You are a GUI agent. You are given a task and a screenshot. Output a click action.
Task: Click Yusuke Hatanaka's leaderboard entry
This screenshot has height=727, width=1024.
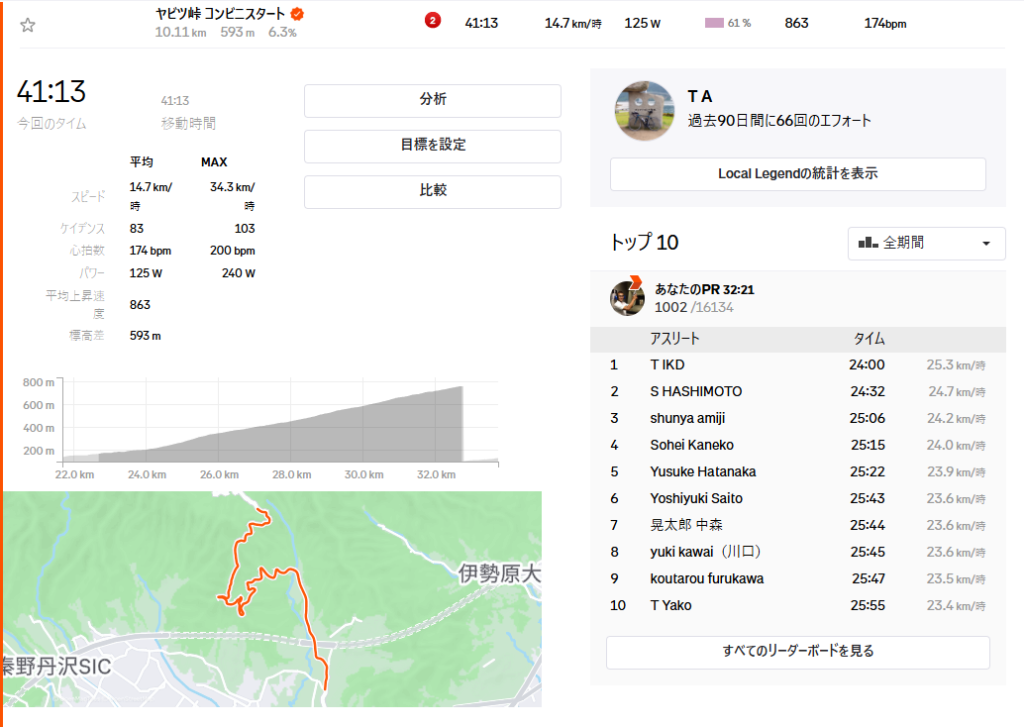click(x=703, y=472)
